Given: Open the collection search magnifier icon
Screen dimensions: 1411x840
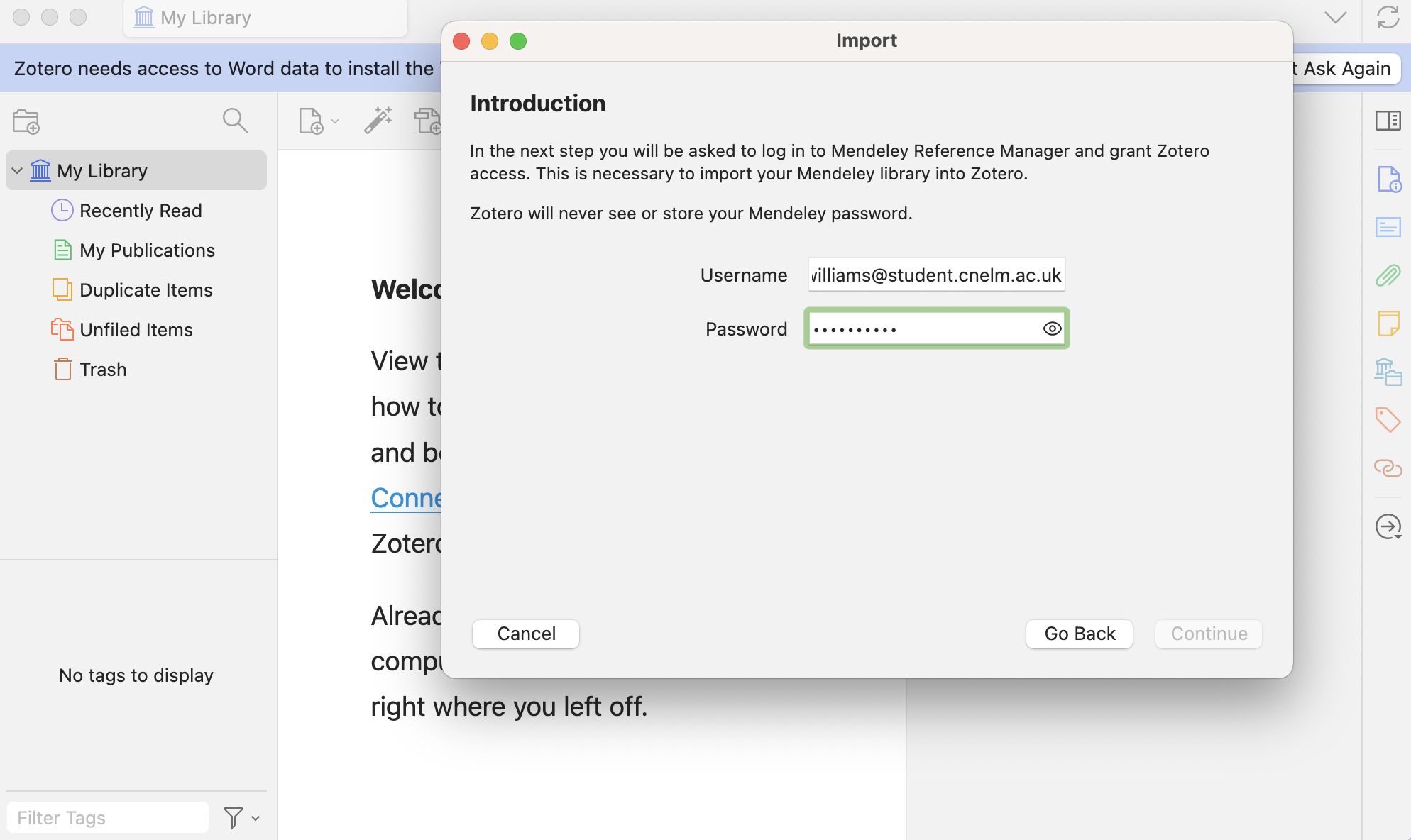Looking at the screenshot, I should (235, 121).
